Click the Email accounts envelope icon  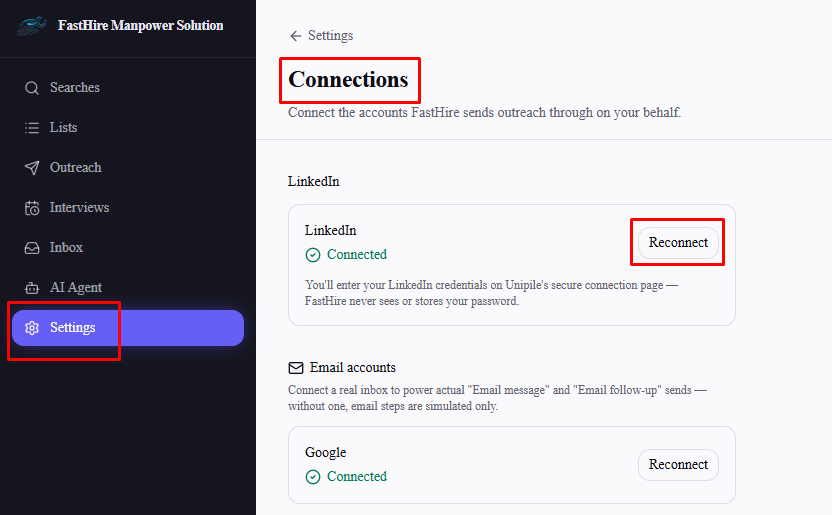click(296, 368)
